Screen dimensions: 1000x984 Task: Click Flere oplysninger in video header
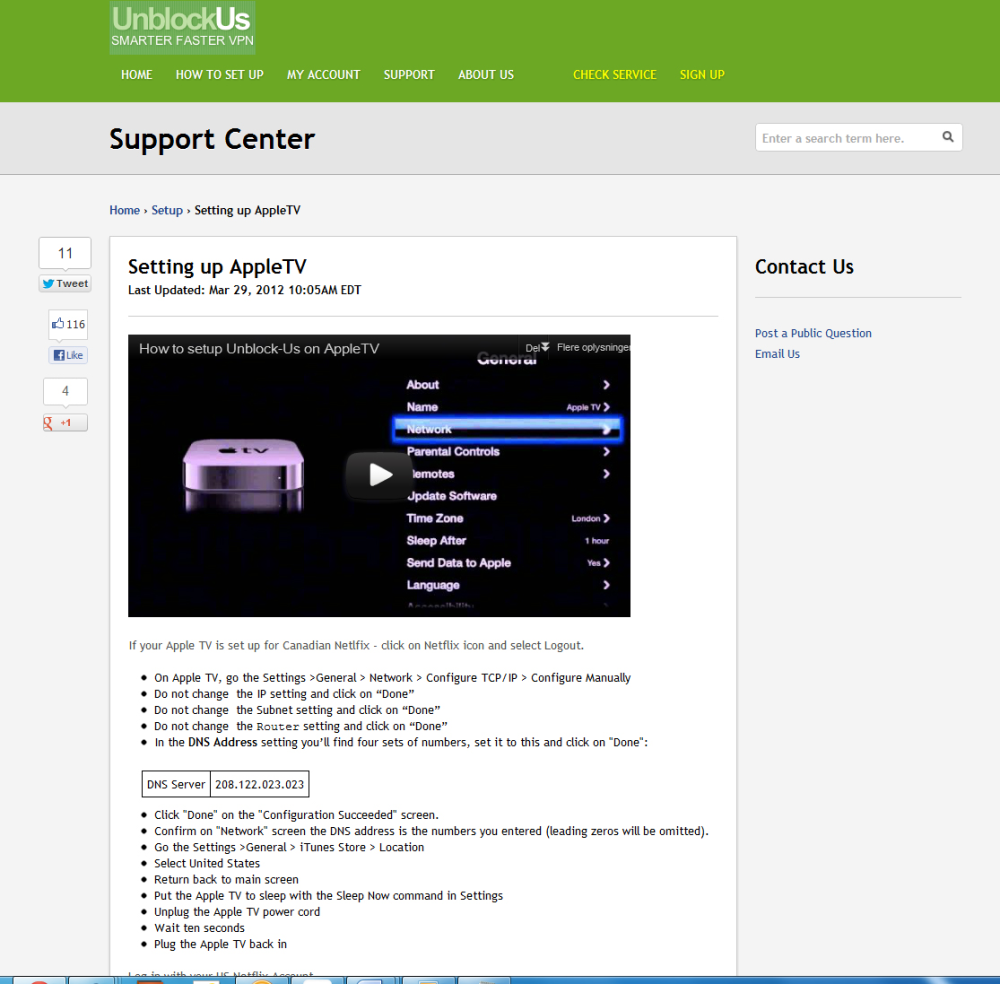click(592, 348)
